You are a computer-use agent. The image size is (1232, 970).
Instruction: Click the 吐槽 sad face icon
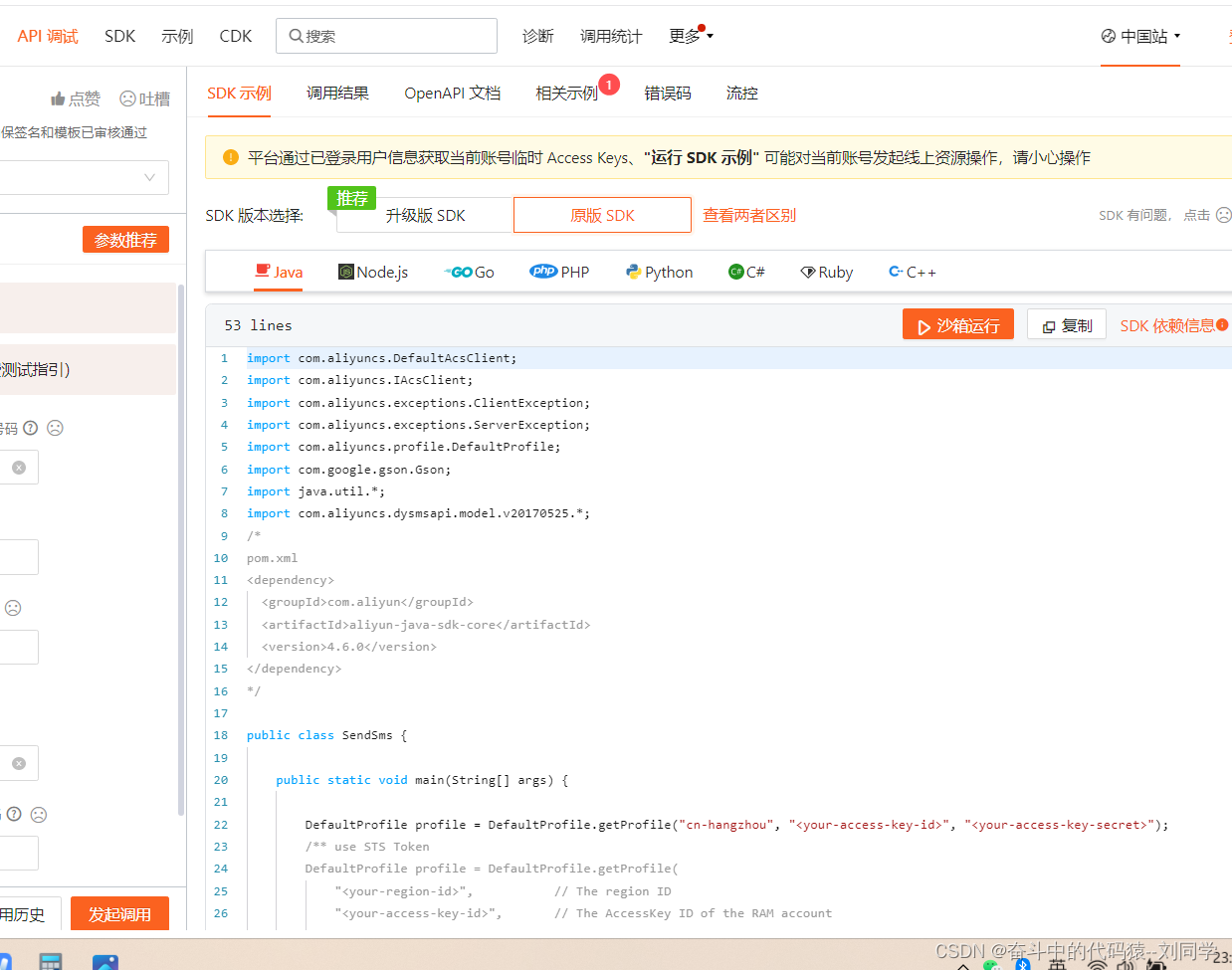(x=127, y=98)
